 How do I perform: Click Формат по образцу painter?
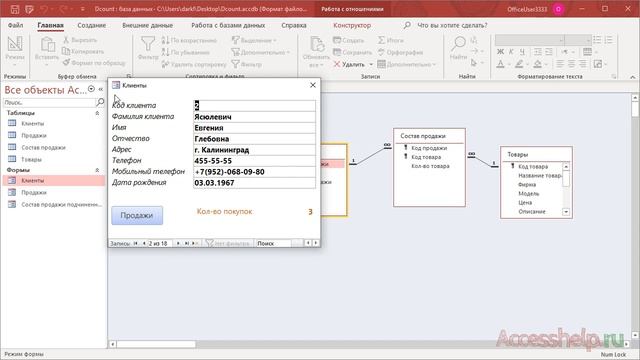[94, 63]
